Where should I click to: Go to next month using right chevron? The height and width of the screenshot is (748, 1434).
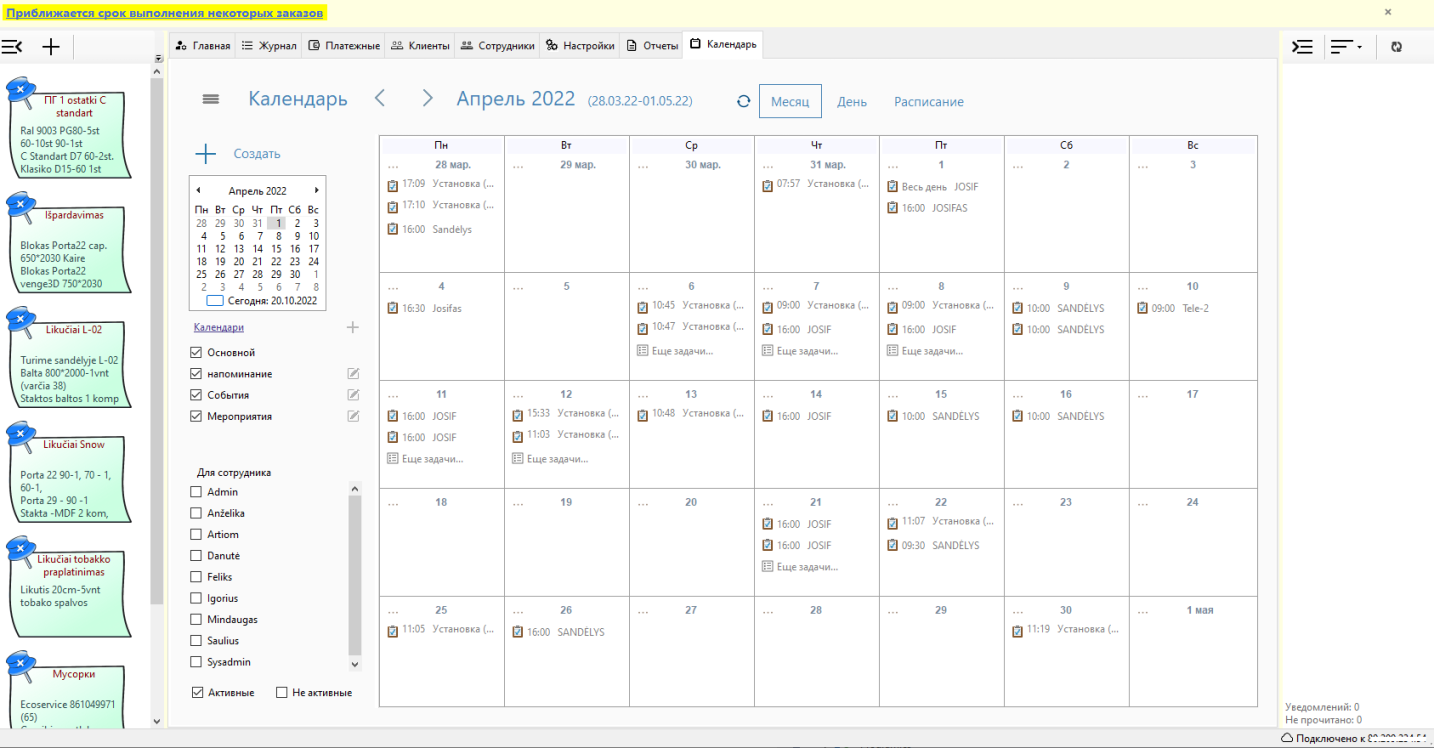(427, 99)
